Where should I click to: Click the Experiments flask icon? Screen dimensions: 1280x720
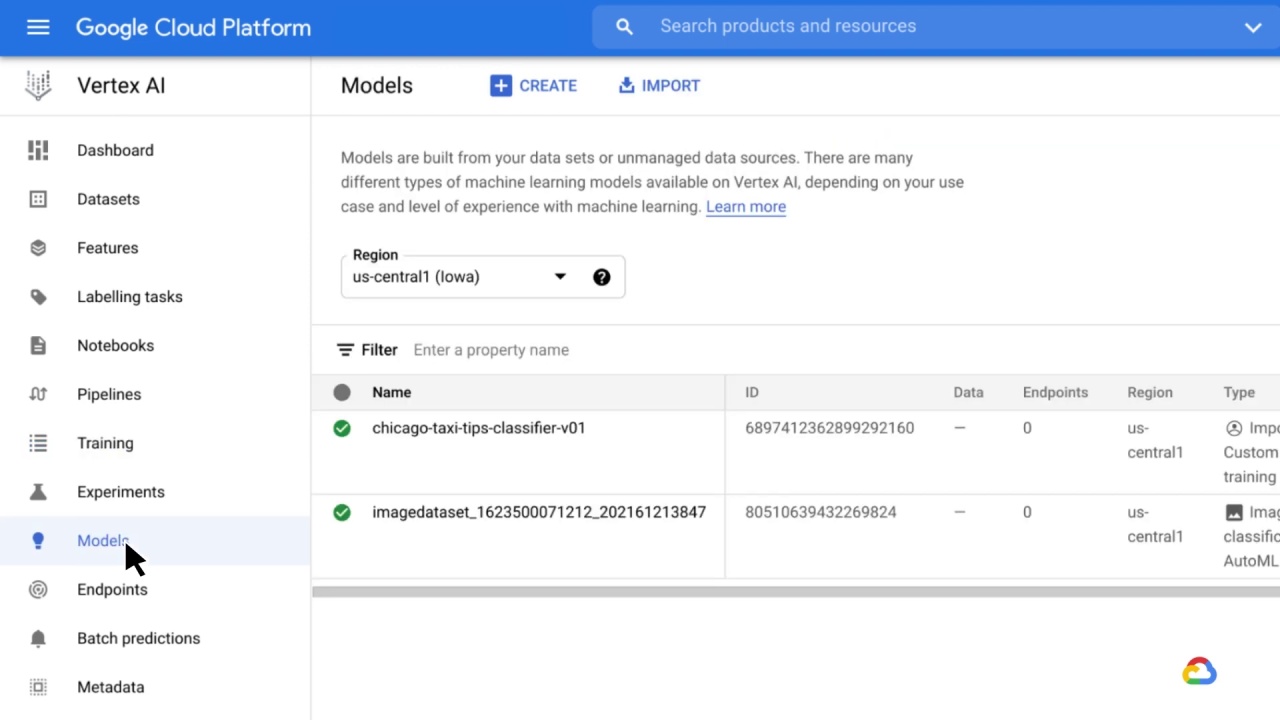pyautogui.click(x=38, y=492)
